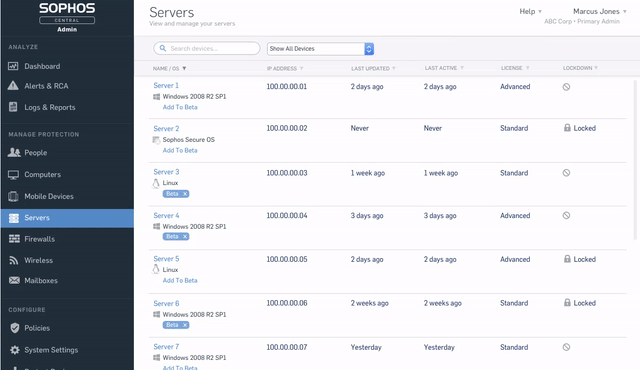The image size is (640, 370).
Task: Click the Windows OS icon under Server 1
Action: point(156,97)
